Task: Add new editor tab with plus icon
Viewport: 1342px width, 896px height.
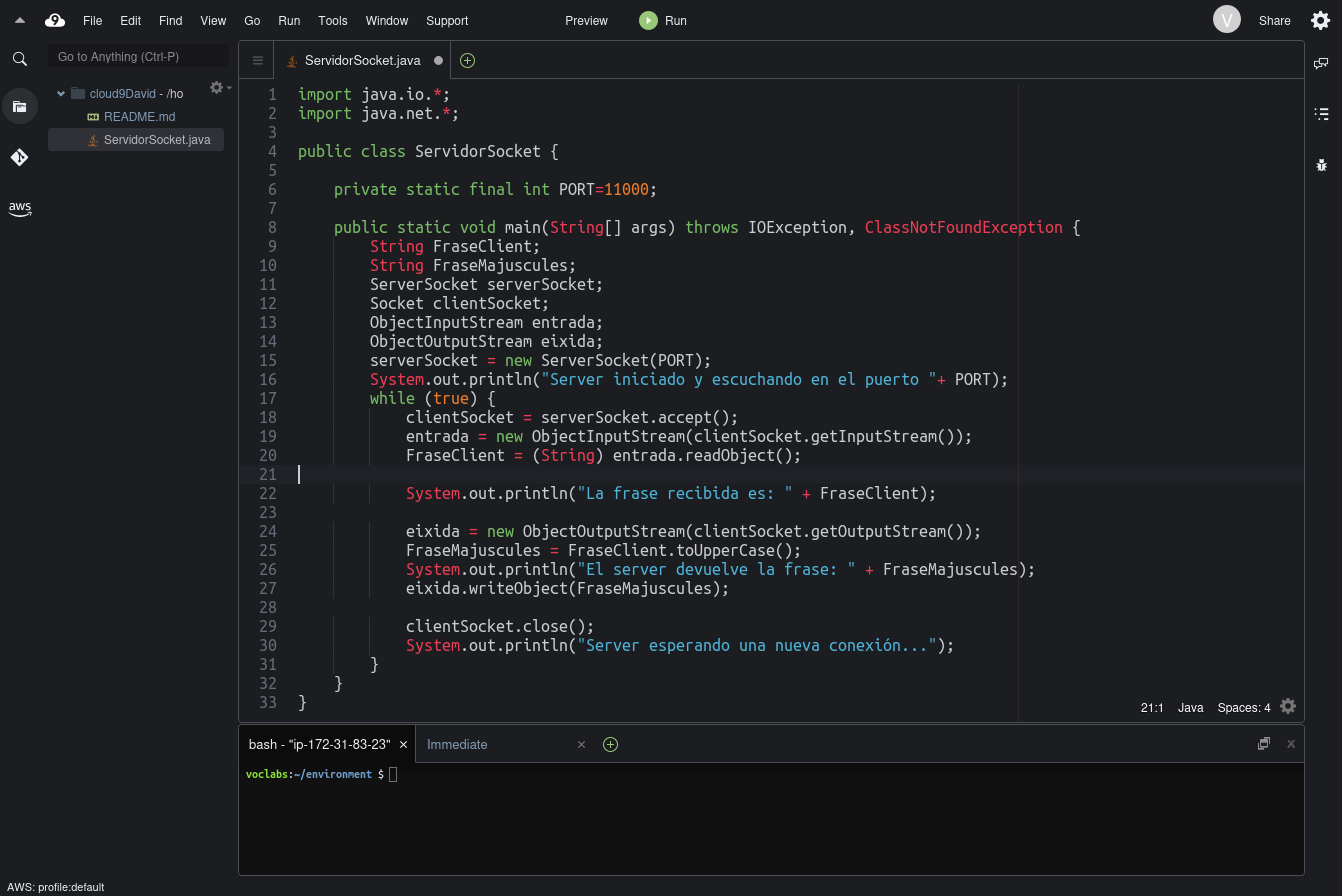Action: point(467,61)
